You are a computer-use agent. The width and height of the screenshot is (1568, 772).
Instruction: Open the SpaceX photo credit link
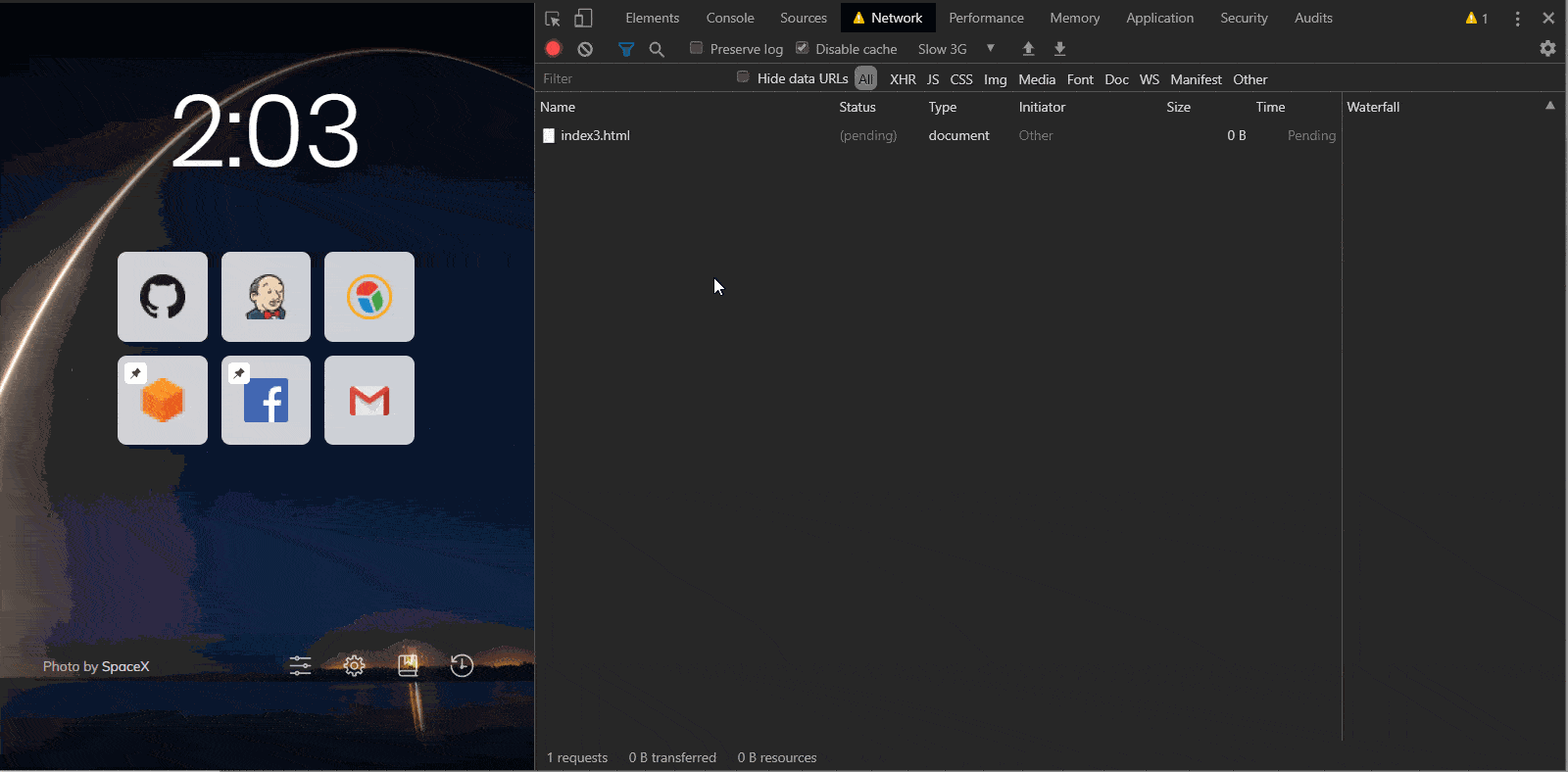coord(125,666)
